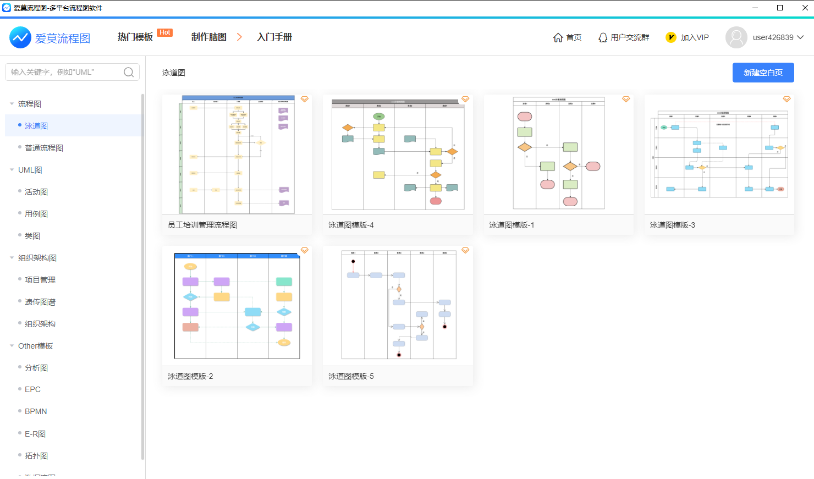The width and height of the screenshot is (814, 479).
Task: Collapse the UML图 category
Action: point(11,170)
